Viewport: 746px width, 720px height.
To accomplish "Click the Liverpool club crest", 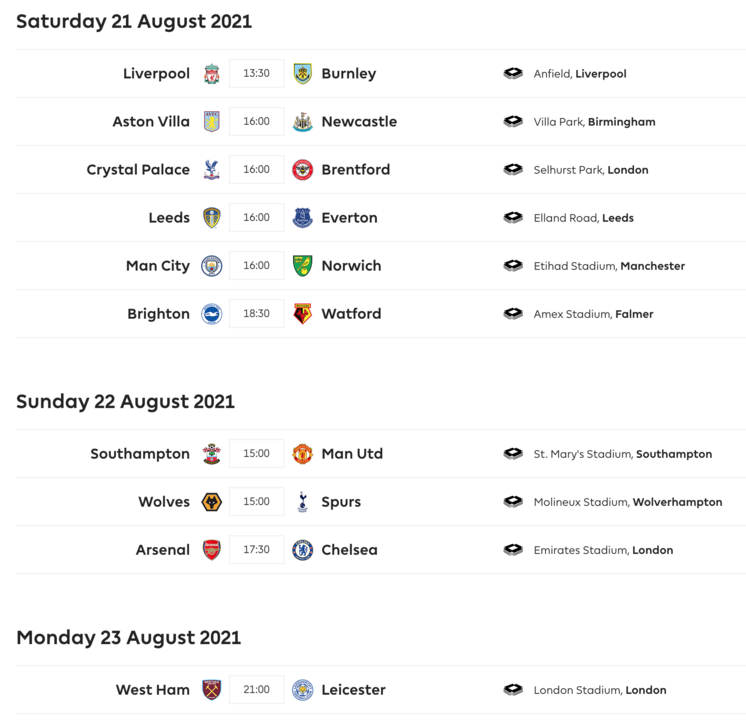I will coord(211,74).
